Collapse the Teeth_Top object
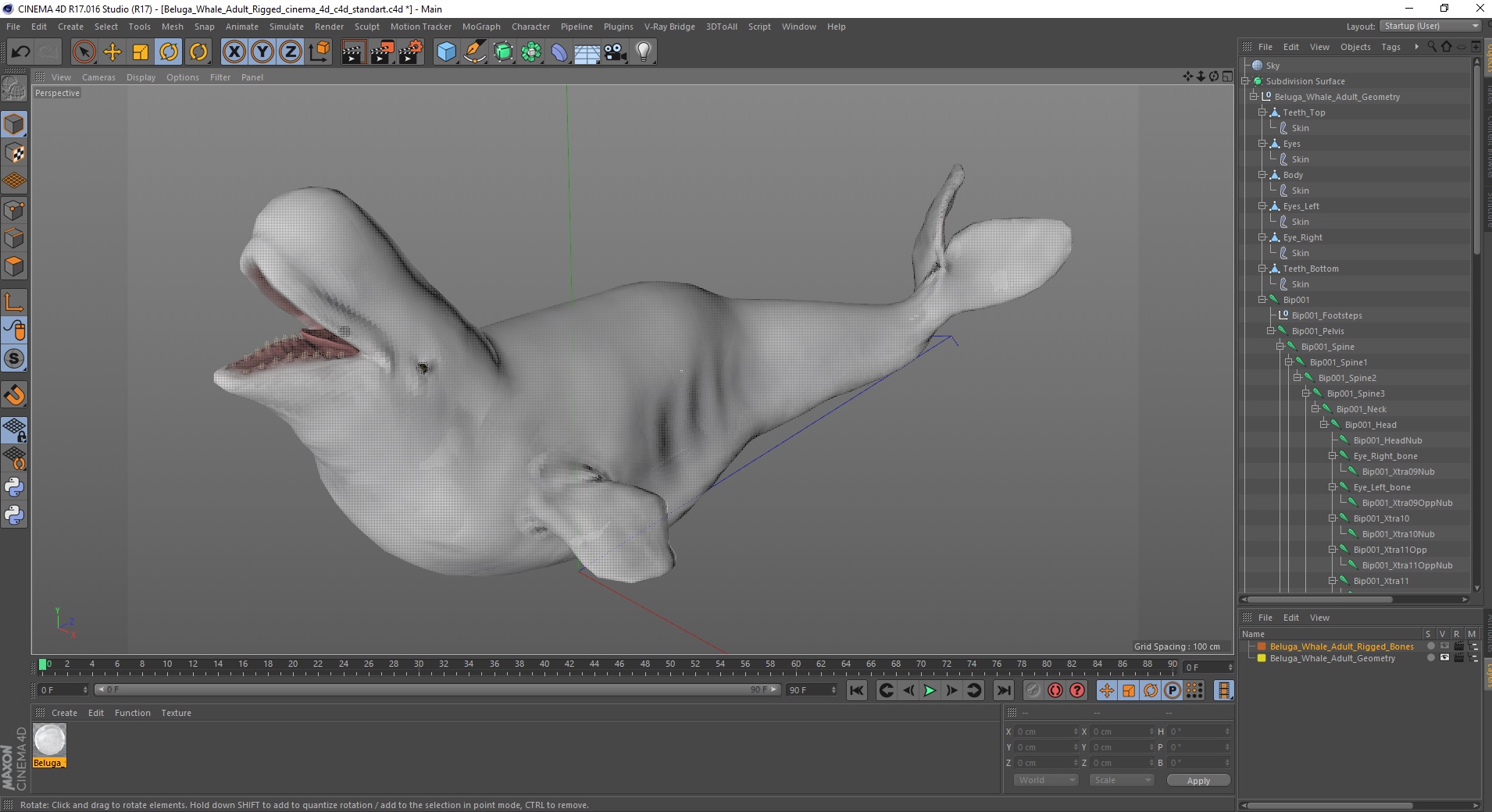Screen dimensions: 1492x812 (x=1262, y=112)
